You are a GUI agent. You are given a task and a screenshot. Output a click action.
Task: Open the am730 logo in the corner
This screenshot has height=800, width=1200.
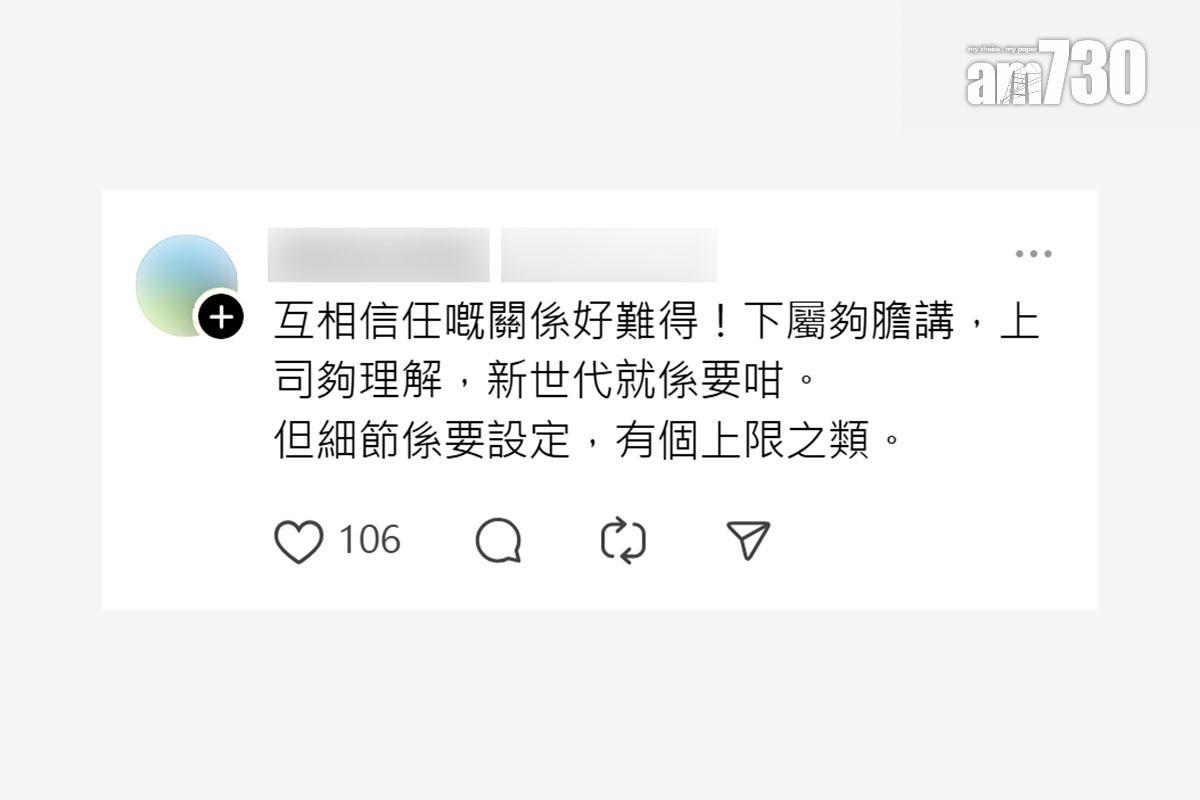[x=1056, y=73]
